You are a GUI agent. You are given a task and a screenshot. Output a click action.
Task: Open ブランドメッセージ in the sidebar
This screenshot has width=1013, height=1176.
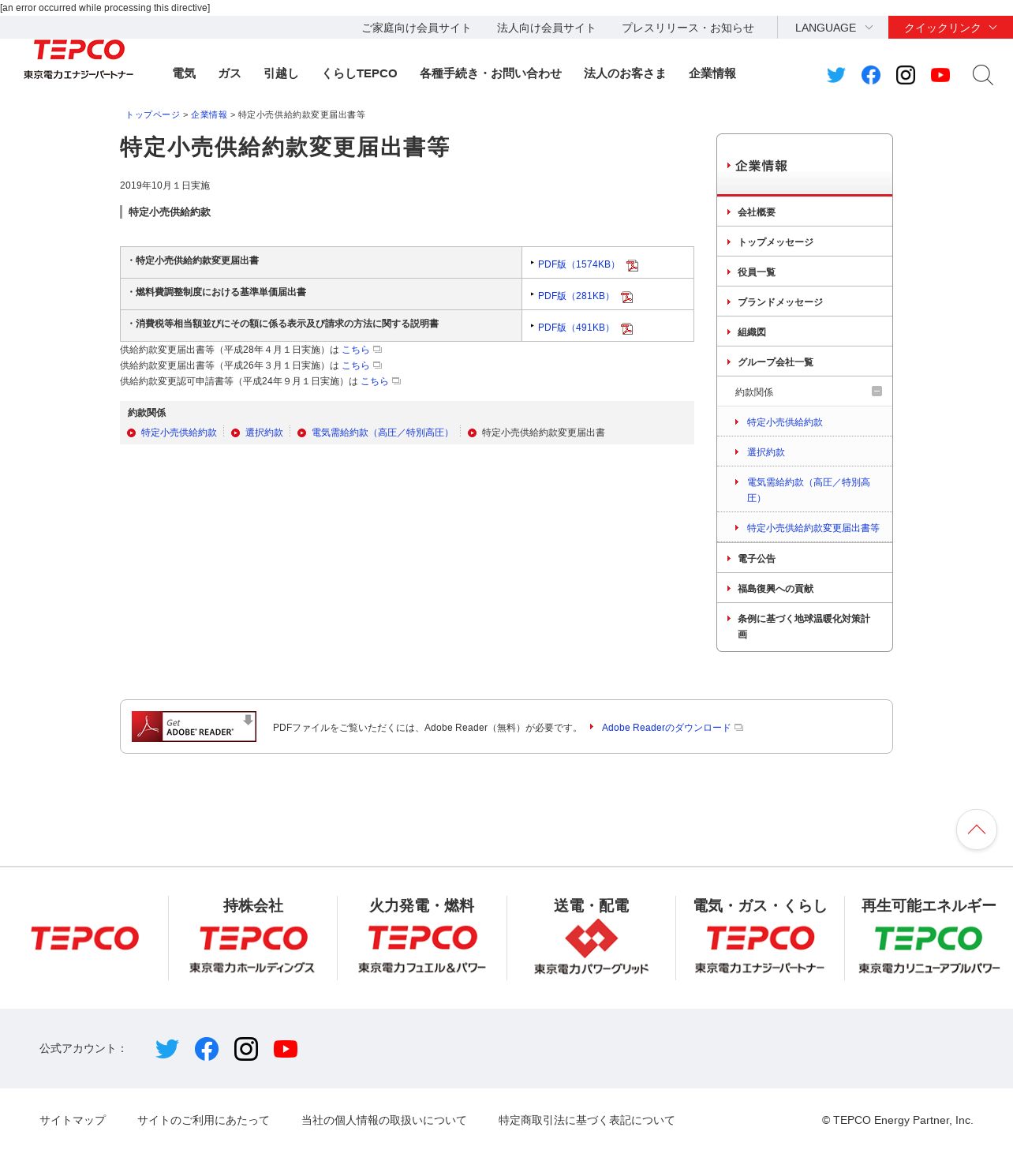click(x=805, y=302)
